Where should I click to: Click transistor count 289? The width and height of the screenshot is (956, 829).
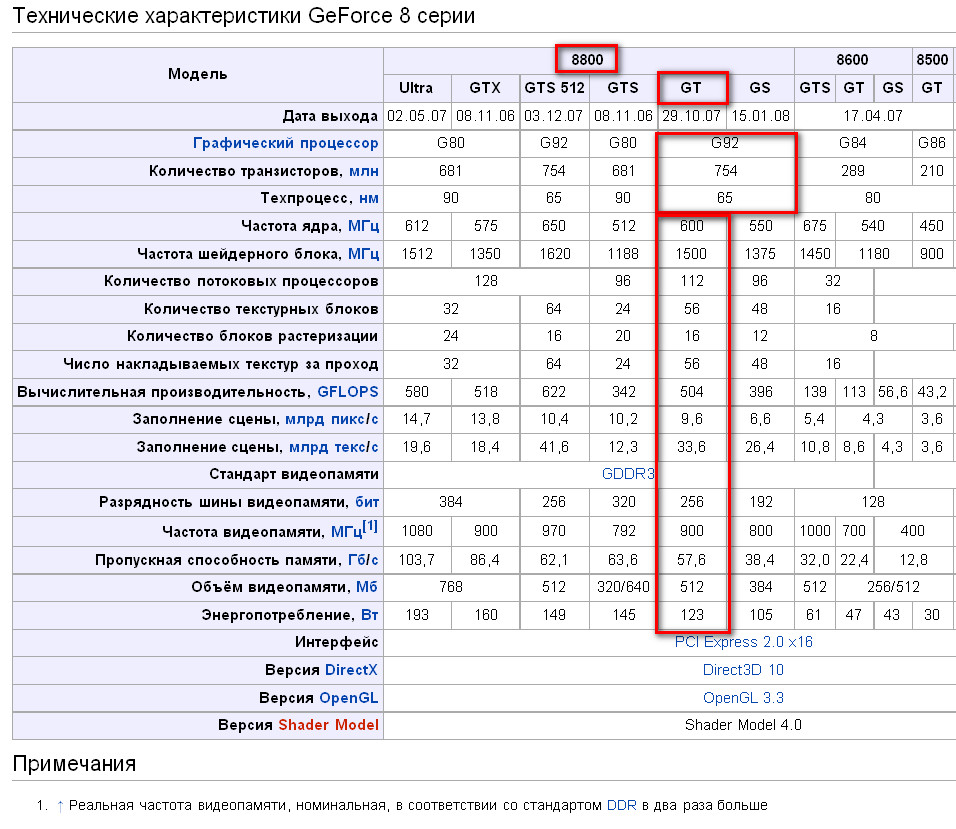852,171
